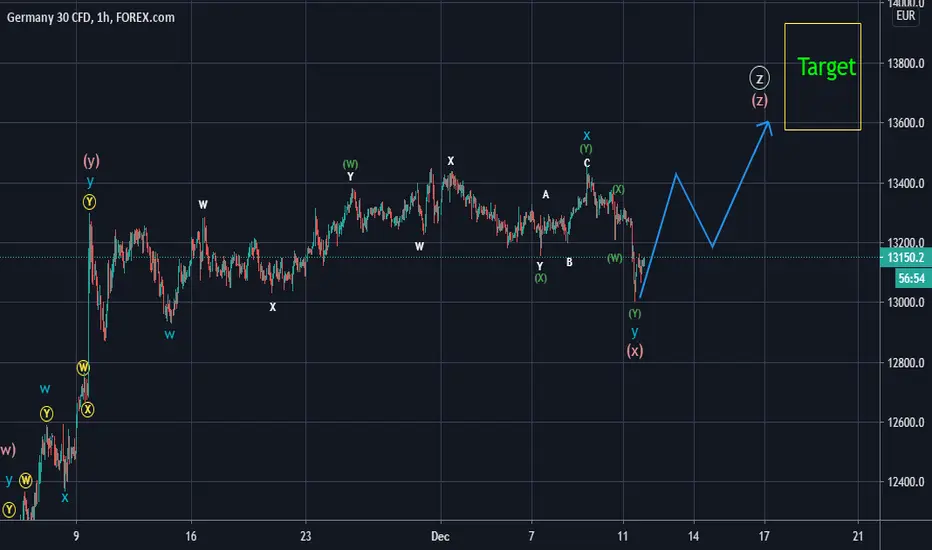Select the current price label 13150.2

click(x=905, y=257)
